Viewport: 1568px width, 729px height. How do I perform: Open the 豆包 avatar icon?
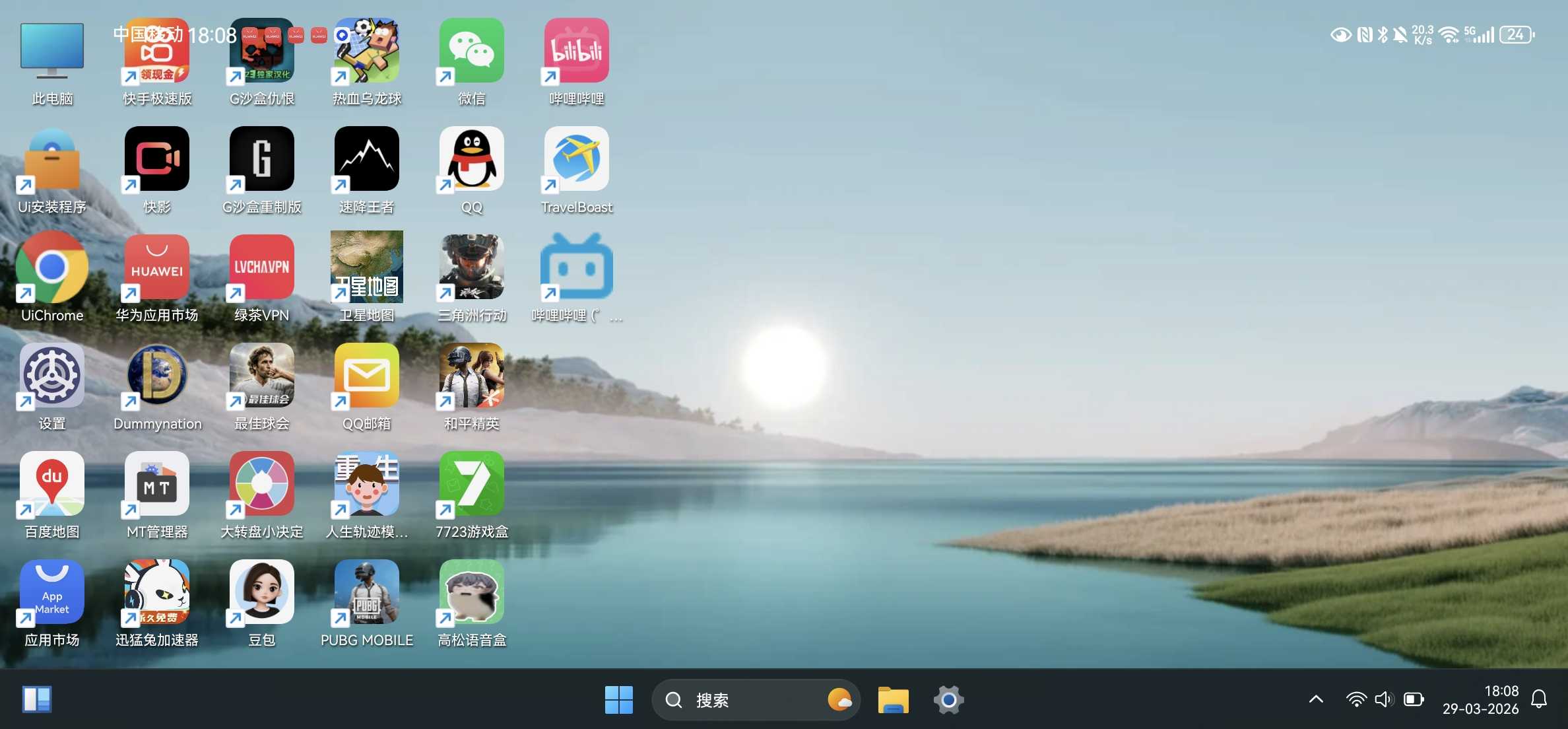[x=261, y=592]
